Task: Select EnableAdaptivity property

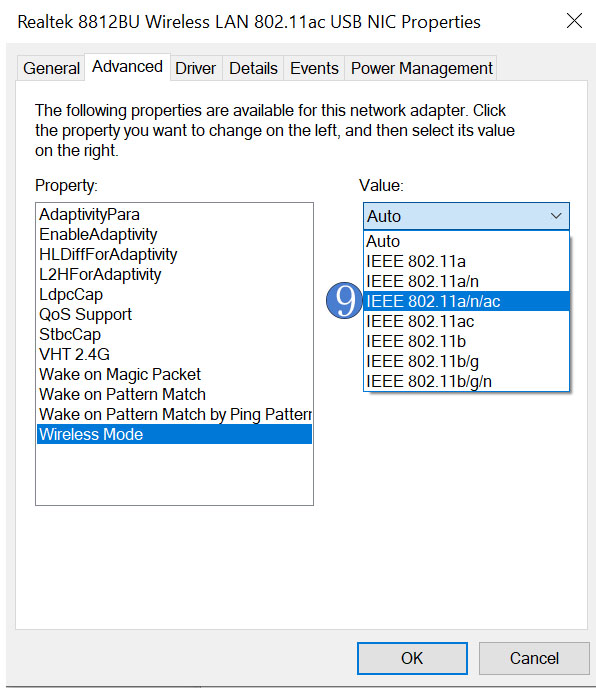Action: tap(174, 234)
